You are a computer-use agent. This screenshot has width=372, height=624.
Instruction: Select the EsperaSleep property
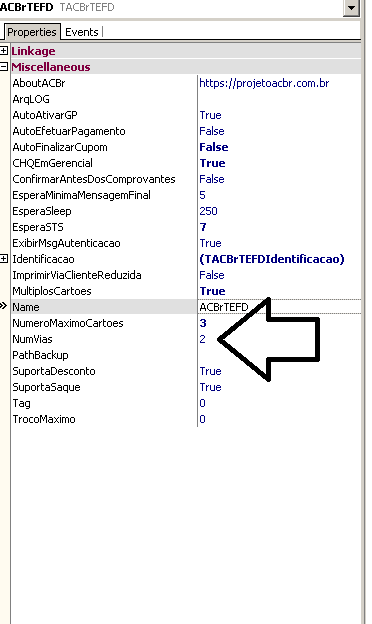point(42,211)
